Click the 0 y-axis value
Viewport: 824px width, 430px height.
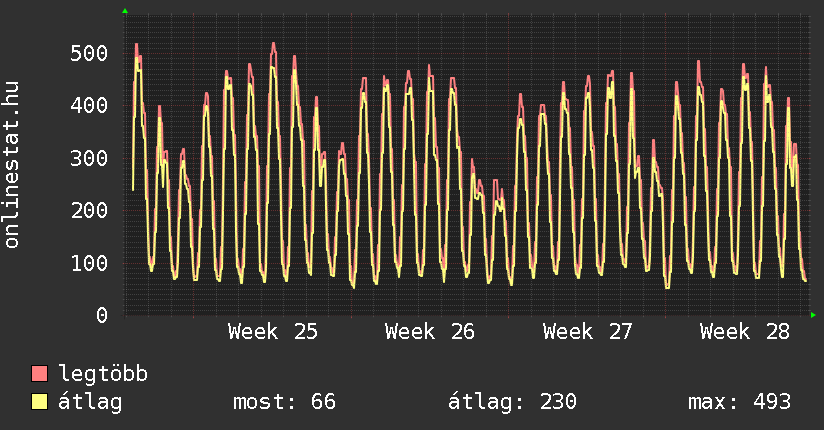click(x=102, y=315)
